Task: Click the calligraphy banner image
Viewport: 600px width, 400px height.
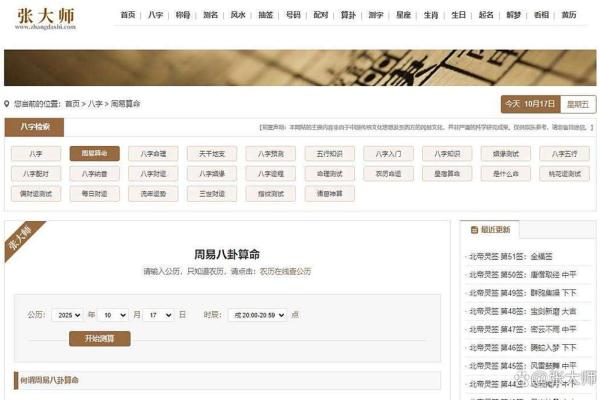Action: (x=300, y=68)
